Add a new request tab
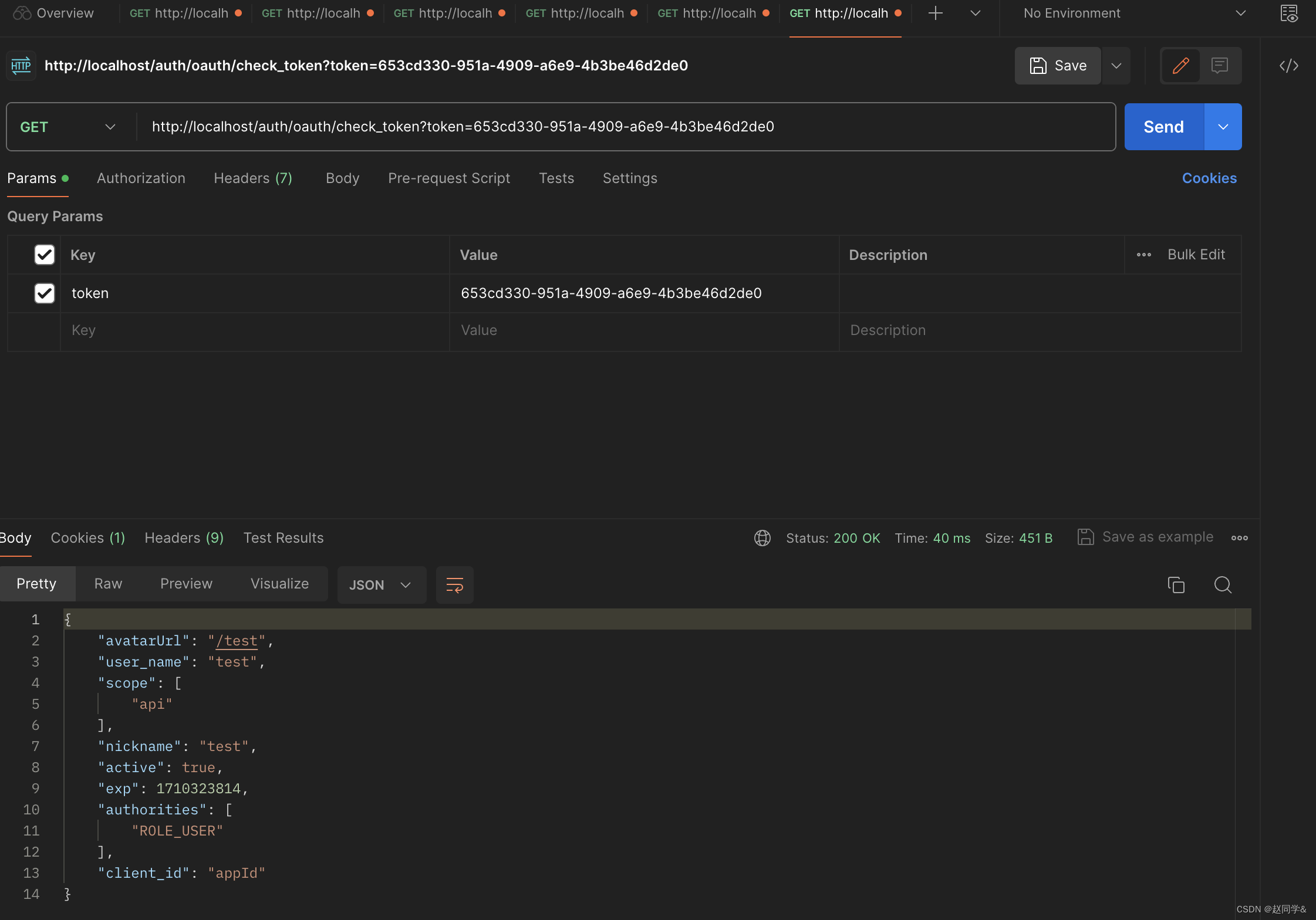1316x920 pixels. tap(936, 13)
